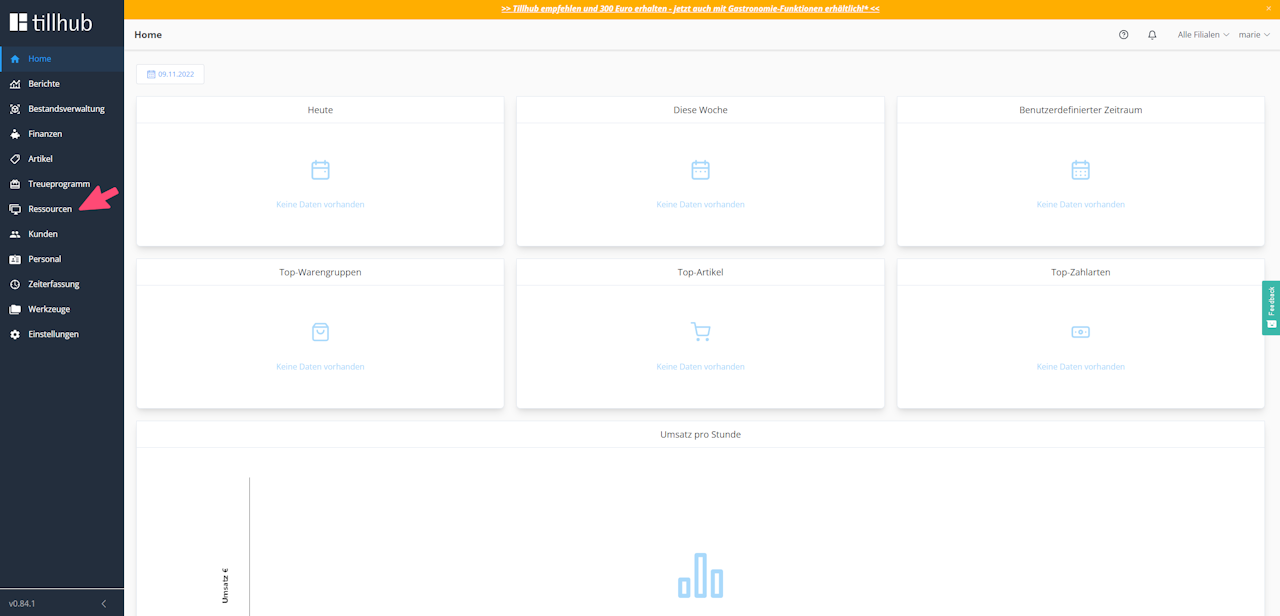1280x616 pixels.
Task: Click calendar icon in Diese Woche card
Action: tap(700, 170)
